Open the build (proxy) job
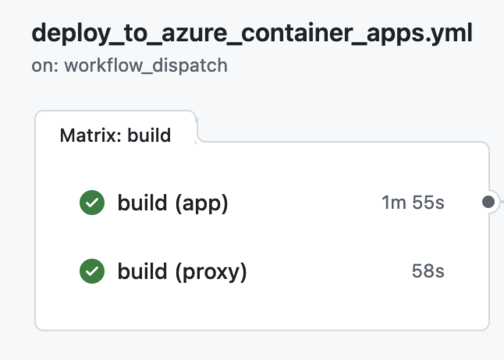The image size is (504, 360). click(x=182, y=271)
